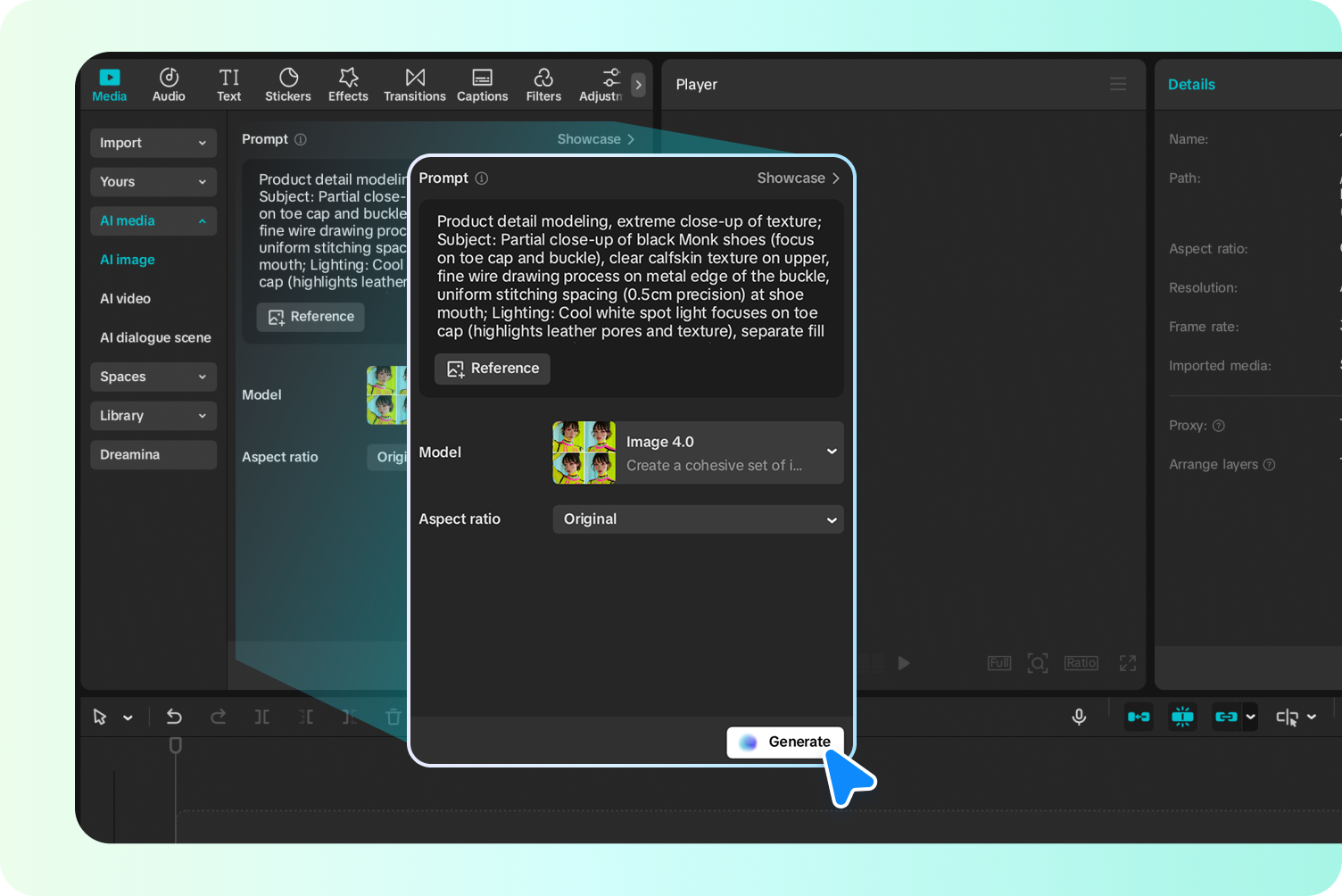Image resolution: width=1342 pixels, height=896 pixels.
Task: Click the microphone voiceover icon
Action: (x=1079, y=717)
